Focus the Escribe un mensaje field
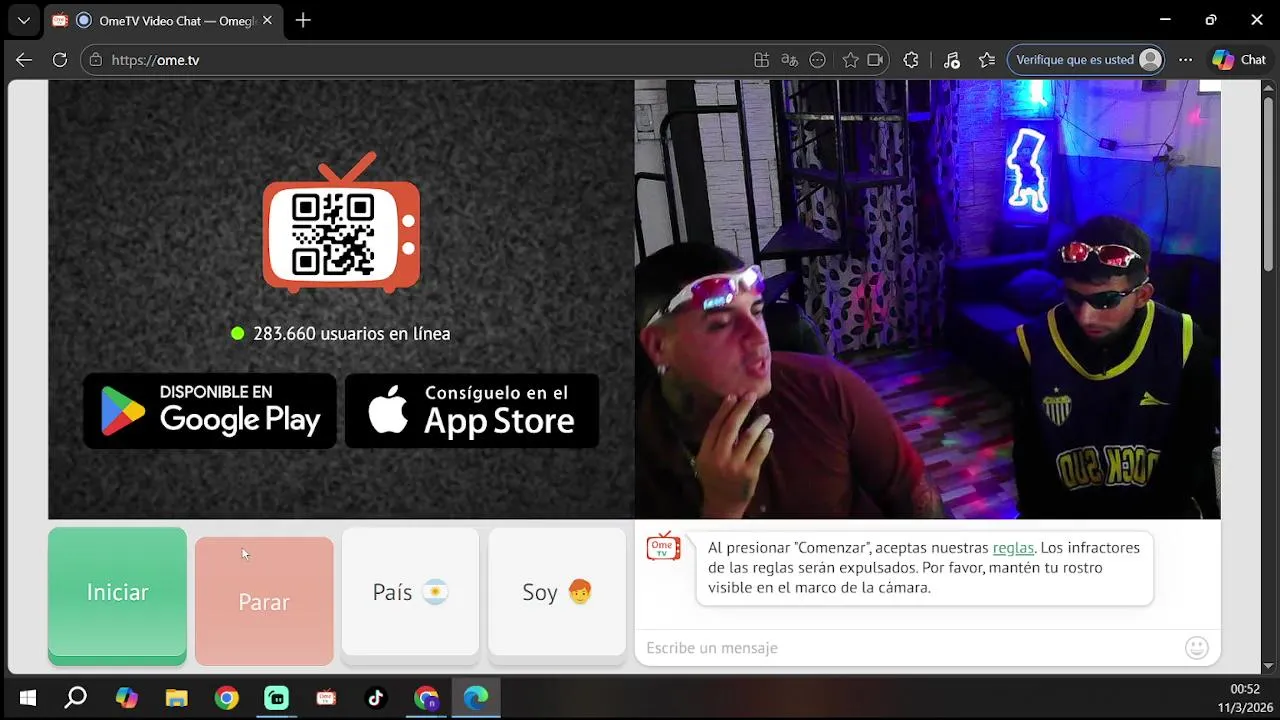 click(910, 648)
